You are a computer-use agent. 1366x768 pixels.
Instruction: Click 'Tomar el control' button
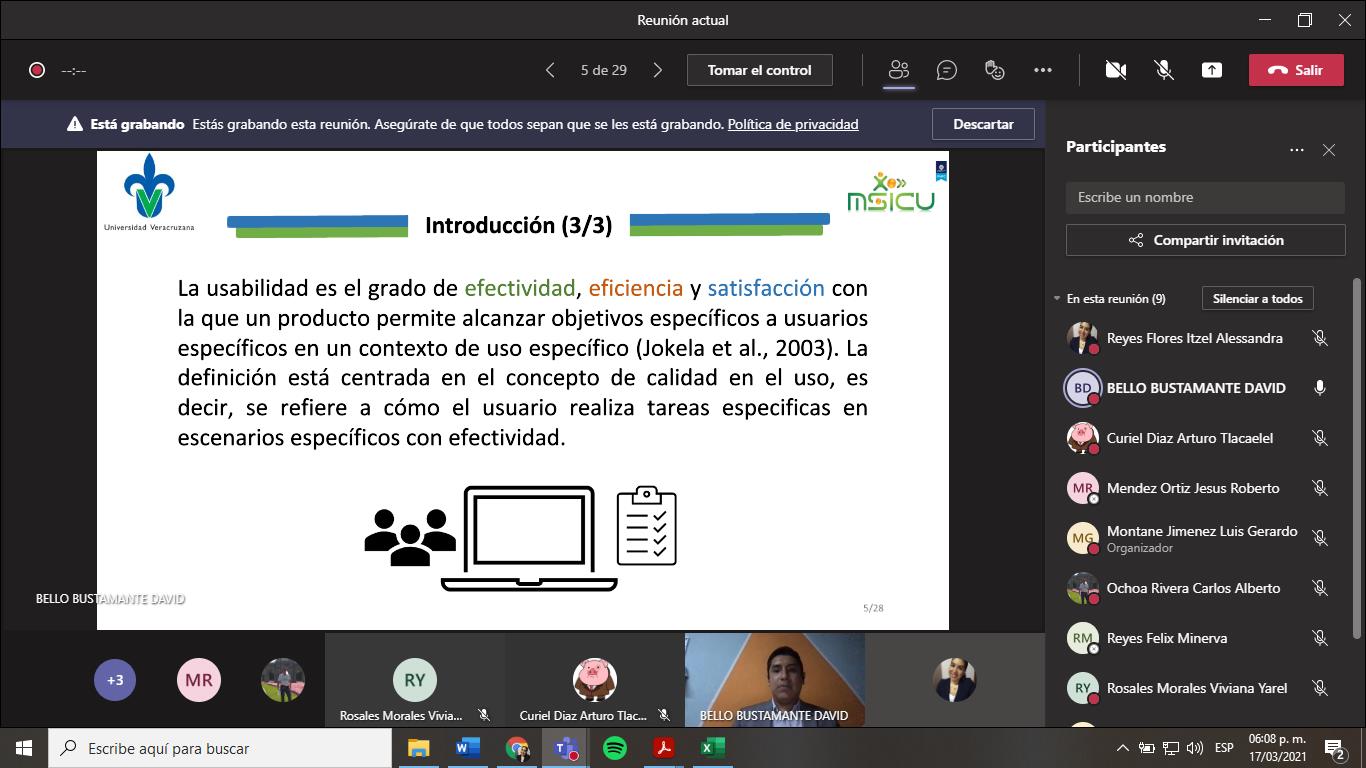(759, 70)
